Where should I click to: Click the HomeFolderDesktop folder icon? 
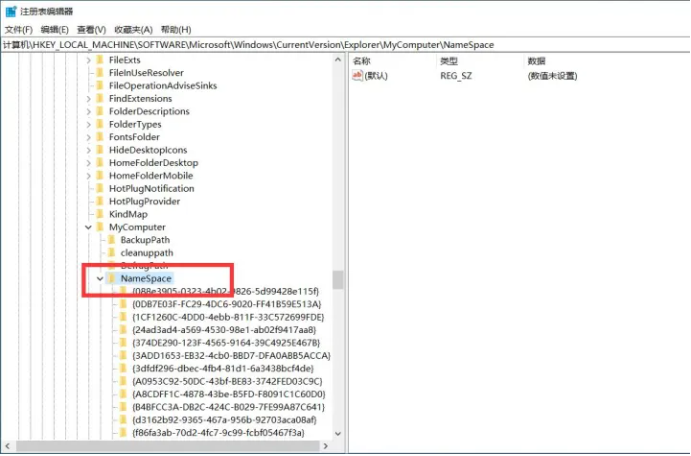(100, 163)
